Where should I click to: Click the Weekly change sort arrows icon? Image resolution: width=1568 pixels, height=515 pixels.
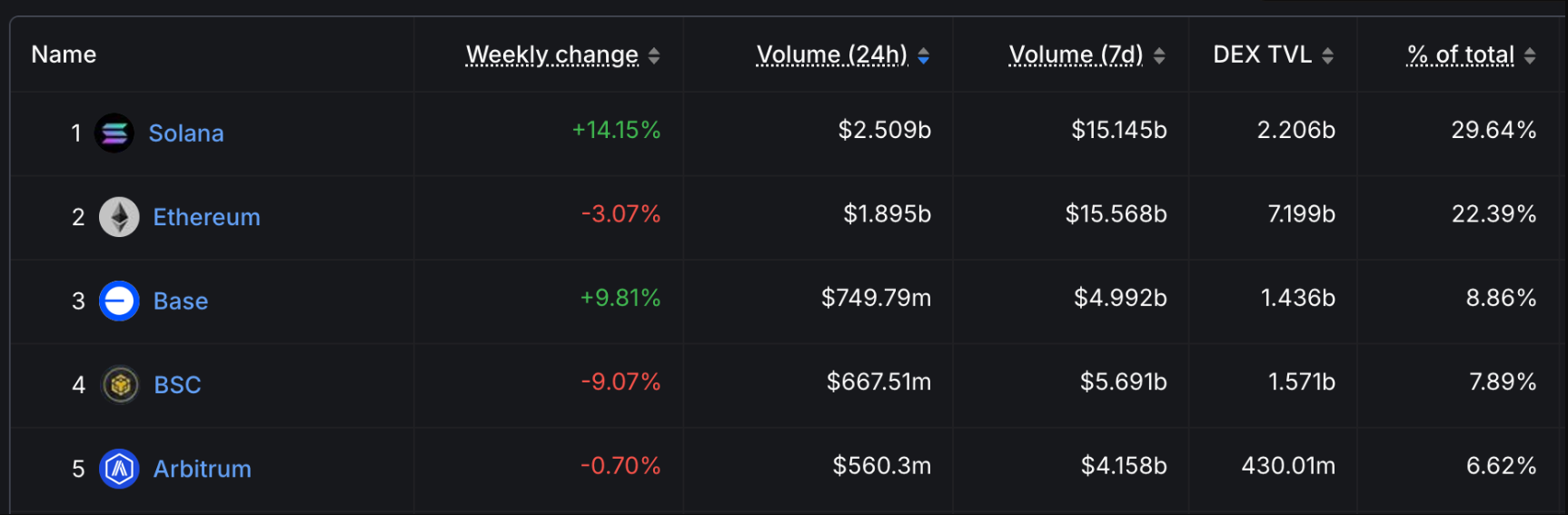tap(654, 56)
